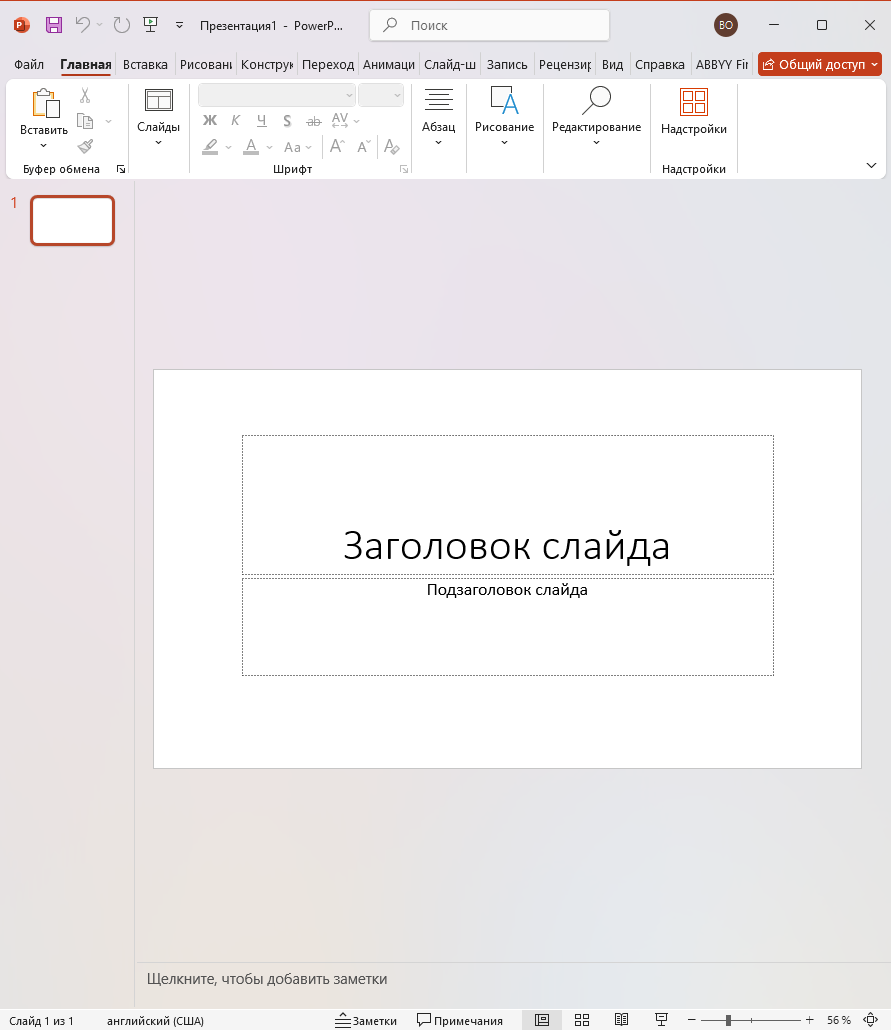Viewport: 891px width, 1030px height.
Task: Switch to the Вид tab
Action: click(613, 65)
